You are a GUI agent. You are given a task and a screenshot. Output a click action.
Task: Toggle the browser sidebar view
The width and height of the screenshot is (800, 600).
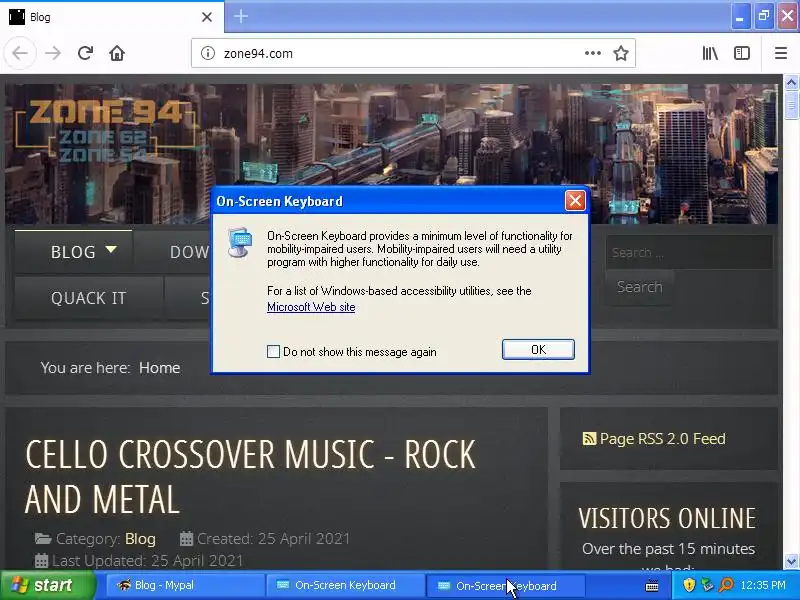pos(742,53)
